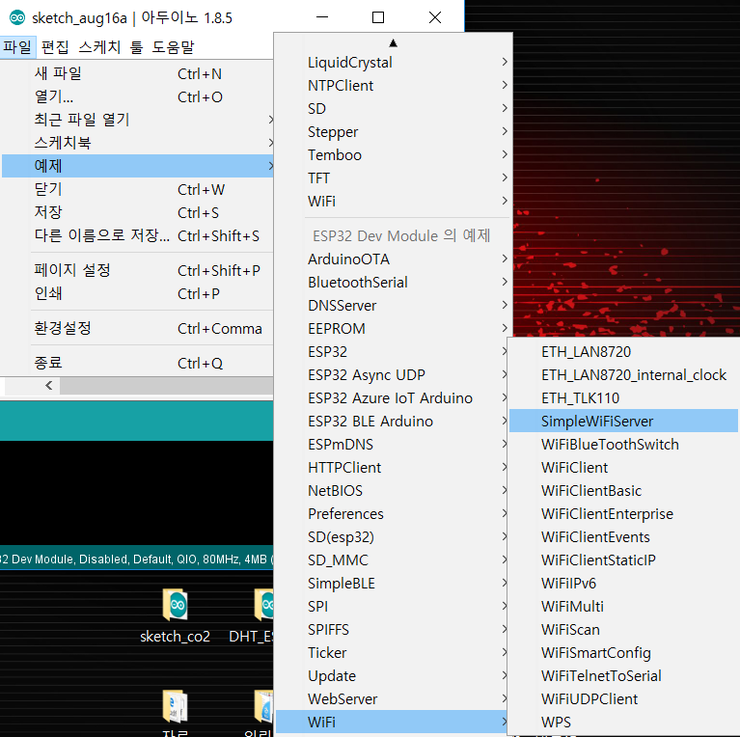Click Arduino logo in title bar
This screenshot has height=737, width=740.
tap(17, 17)
